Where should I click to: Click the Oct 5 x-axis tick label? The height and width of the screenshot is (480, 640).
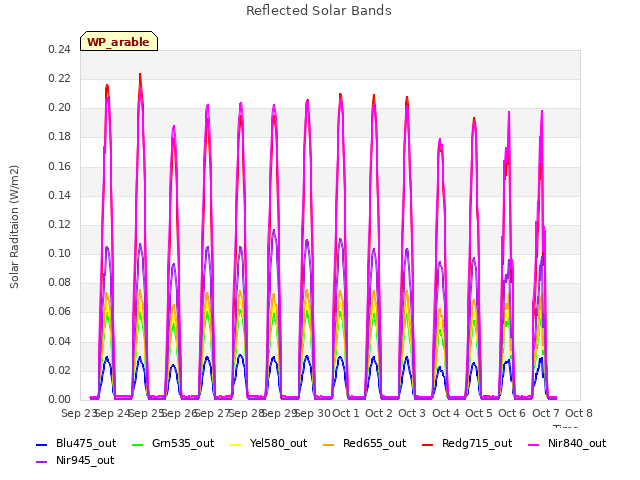[479, 413]
